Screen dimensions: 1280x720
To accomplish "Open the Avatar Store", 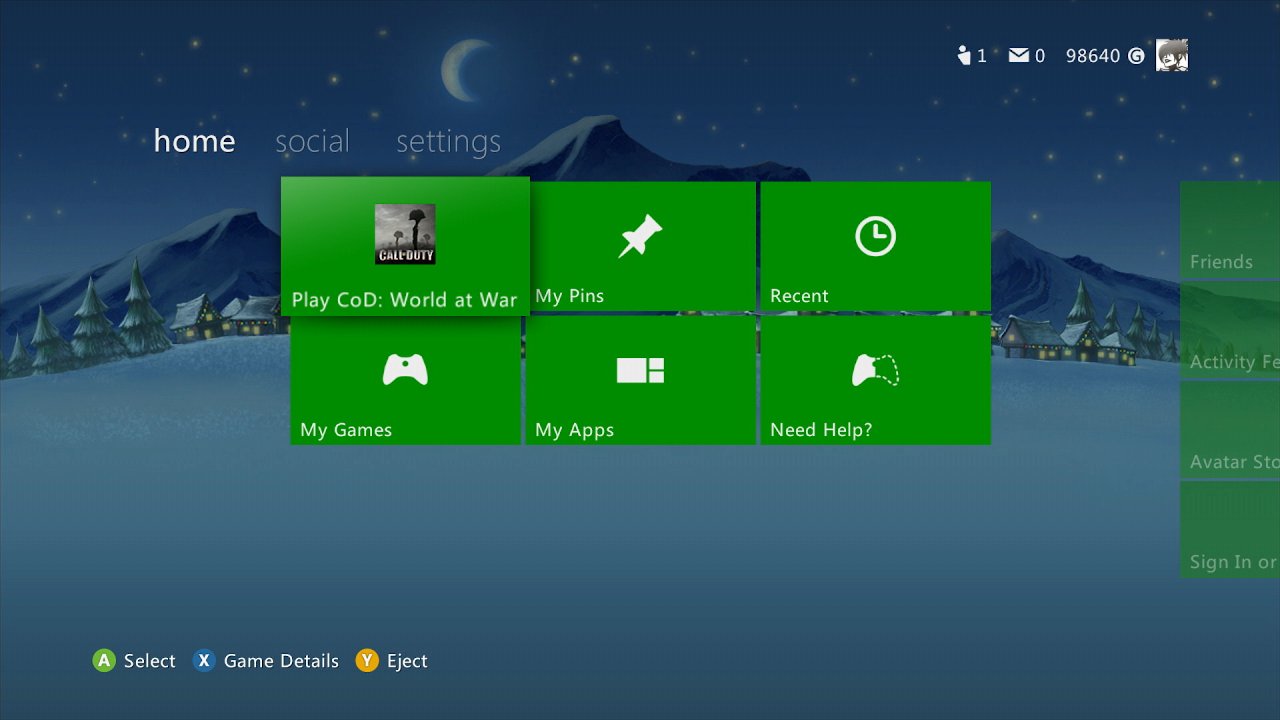I will 1232,430.
